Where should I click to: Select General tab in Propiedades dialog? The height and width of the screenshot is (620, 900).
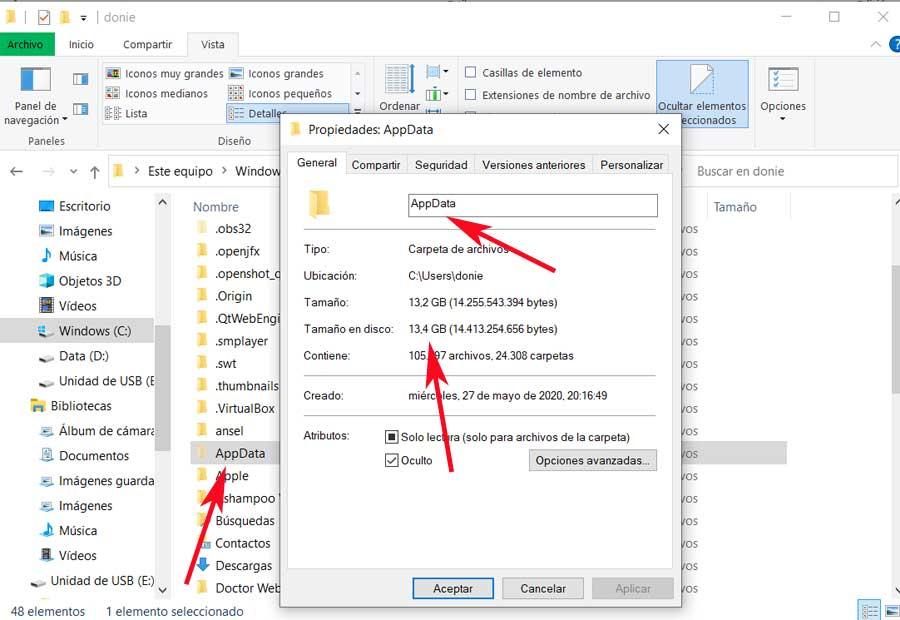point(317,162)
